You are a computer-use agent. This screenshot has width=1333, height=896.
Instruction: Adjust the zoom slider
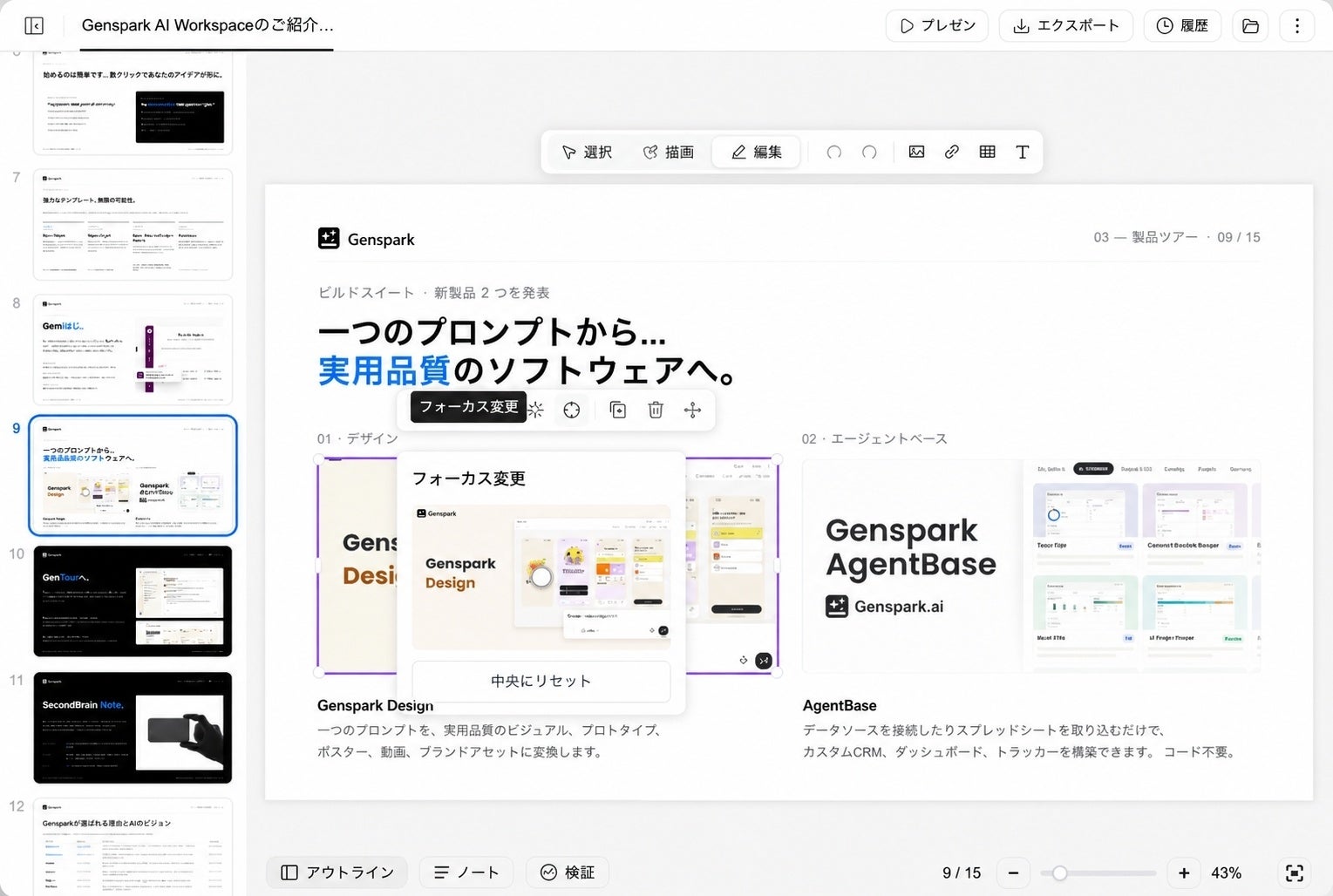pos(1059,872)
